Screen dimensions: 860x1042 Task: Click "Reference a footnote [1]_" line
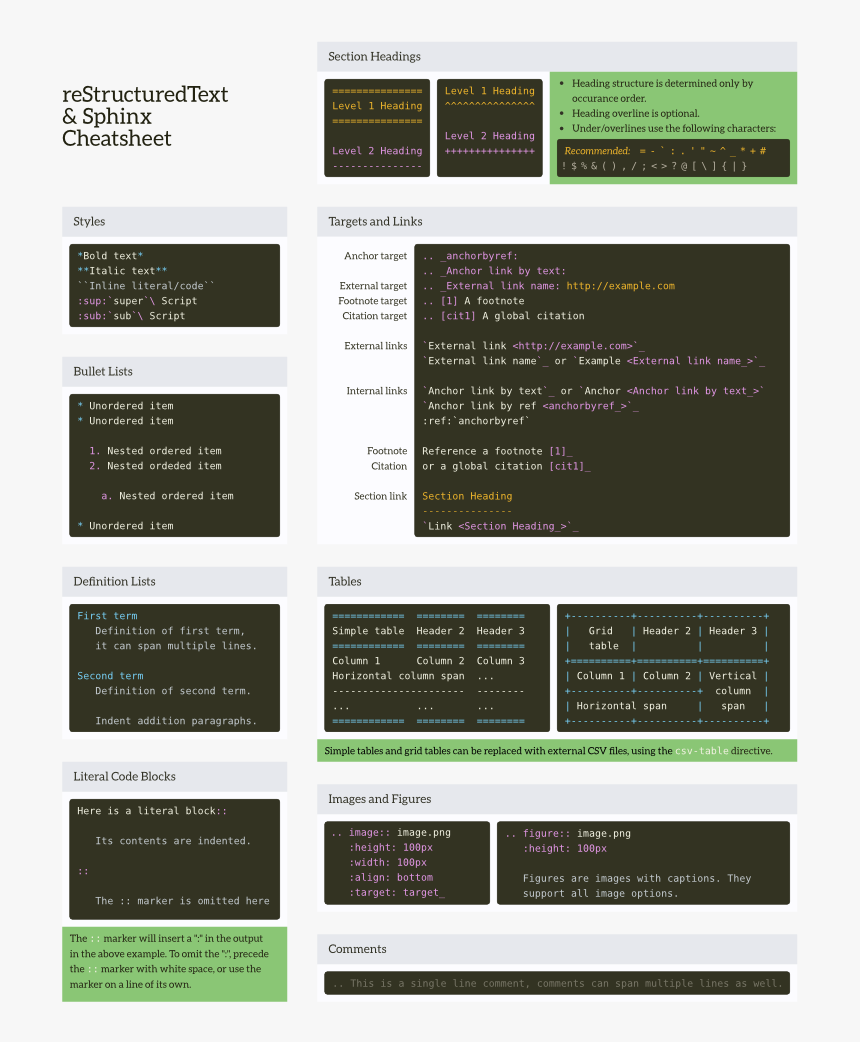click(x=497, y=451)
